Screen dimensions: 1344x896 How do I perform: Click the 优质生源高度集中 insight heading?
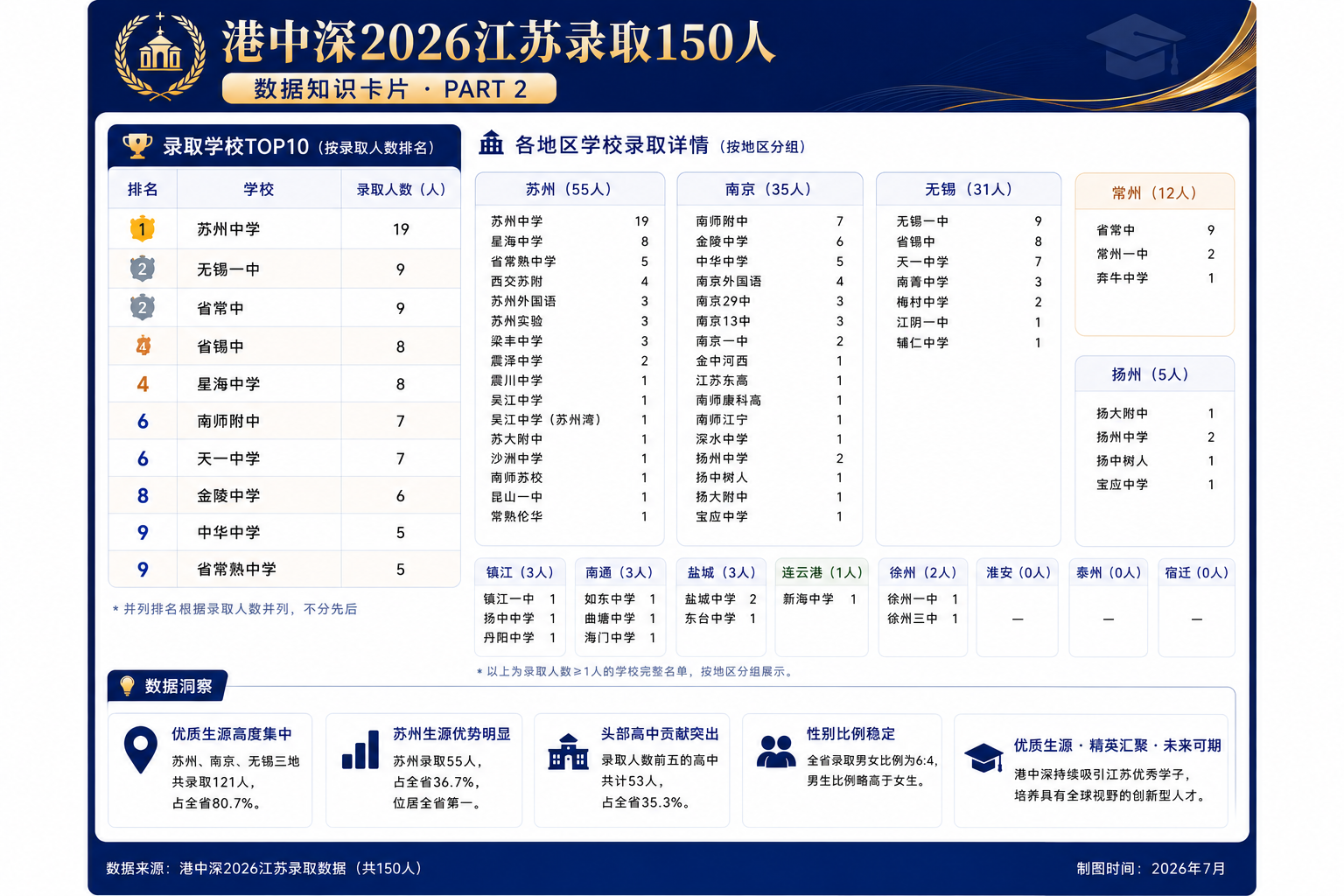click(x=232, y=734)
